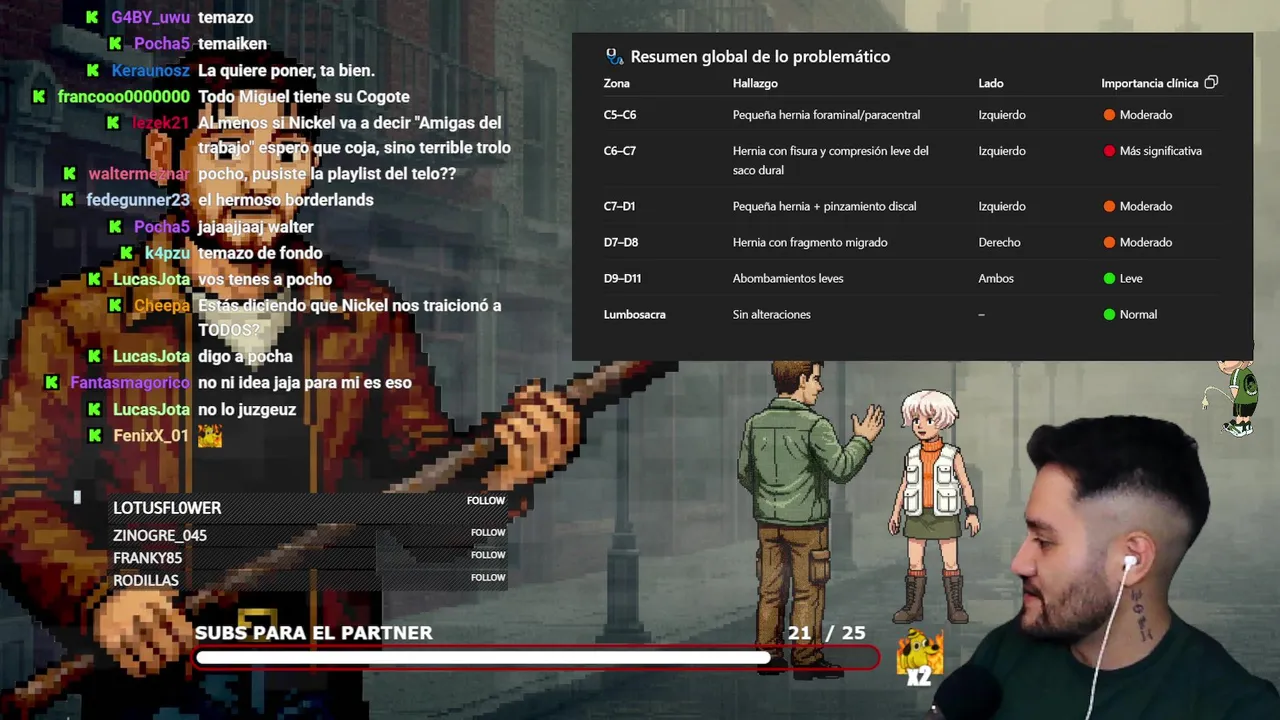Click the copy table icon beside Importancia clínica
1280x720 pixels.
tap(1211, 82)
